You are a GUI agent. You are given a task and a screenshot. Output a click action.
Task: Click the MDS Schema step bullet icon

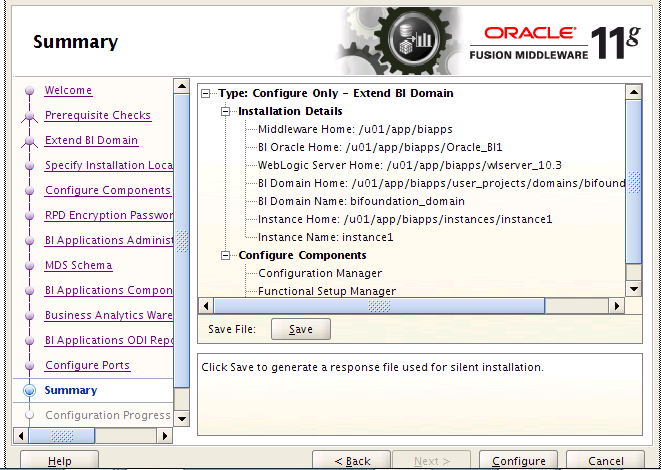(30, 266)
